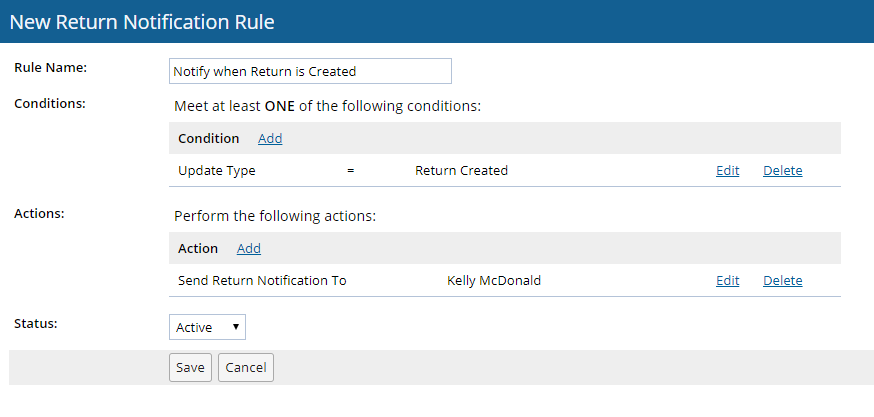Add a new action
This screenshot has width=874, height=417.
click(249, 249)
